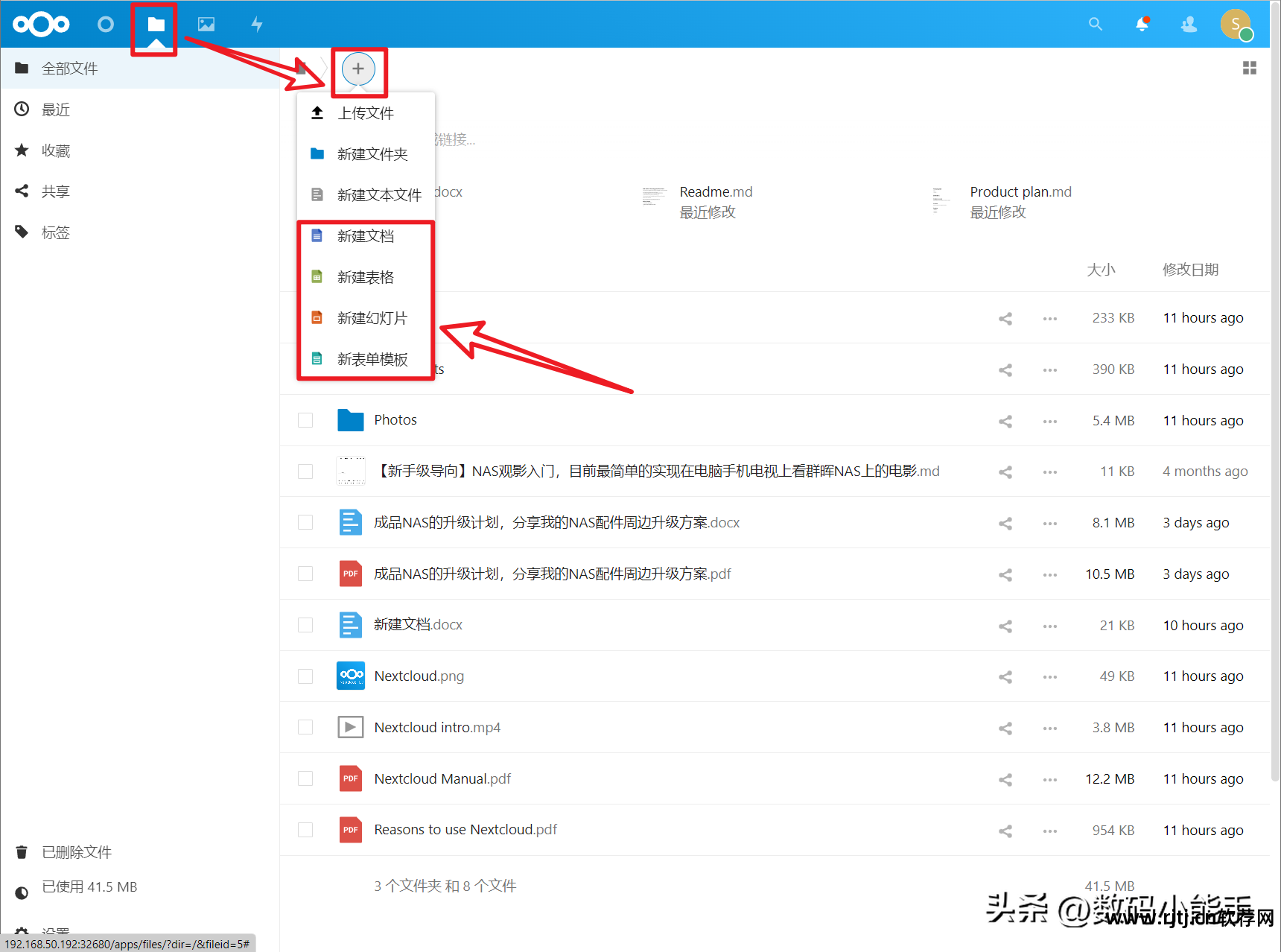Open the Photos folder
The image size is (1281, 952).
point(395,420)
